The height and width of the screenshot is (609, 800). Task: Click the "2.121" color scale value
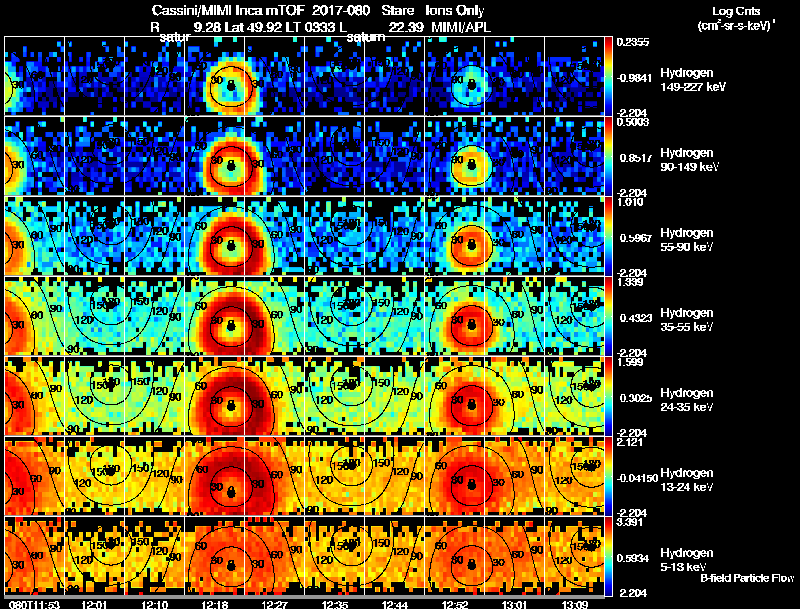pos(630,442)
